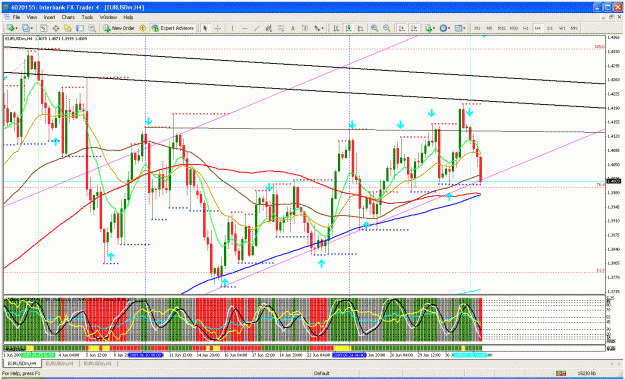This screenshot has width=625, height=379.
Task: Show the Market Watch window
Action: click(43, 28)
